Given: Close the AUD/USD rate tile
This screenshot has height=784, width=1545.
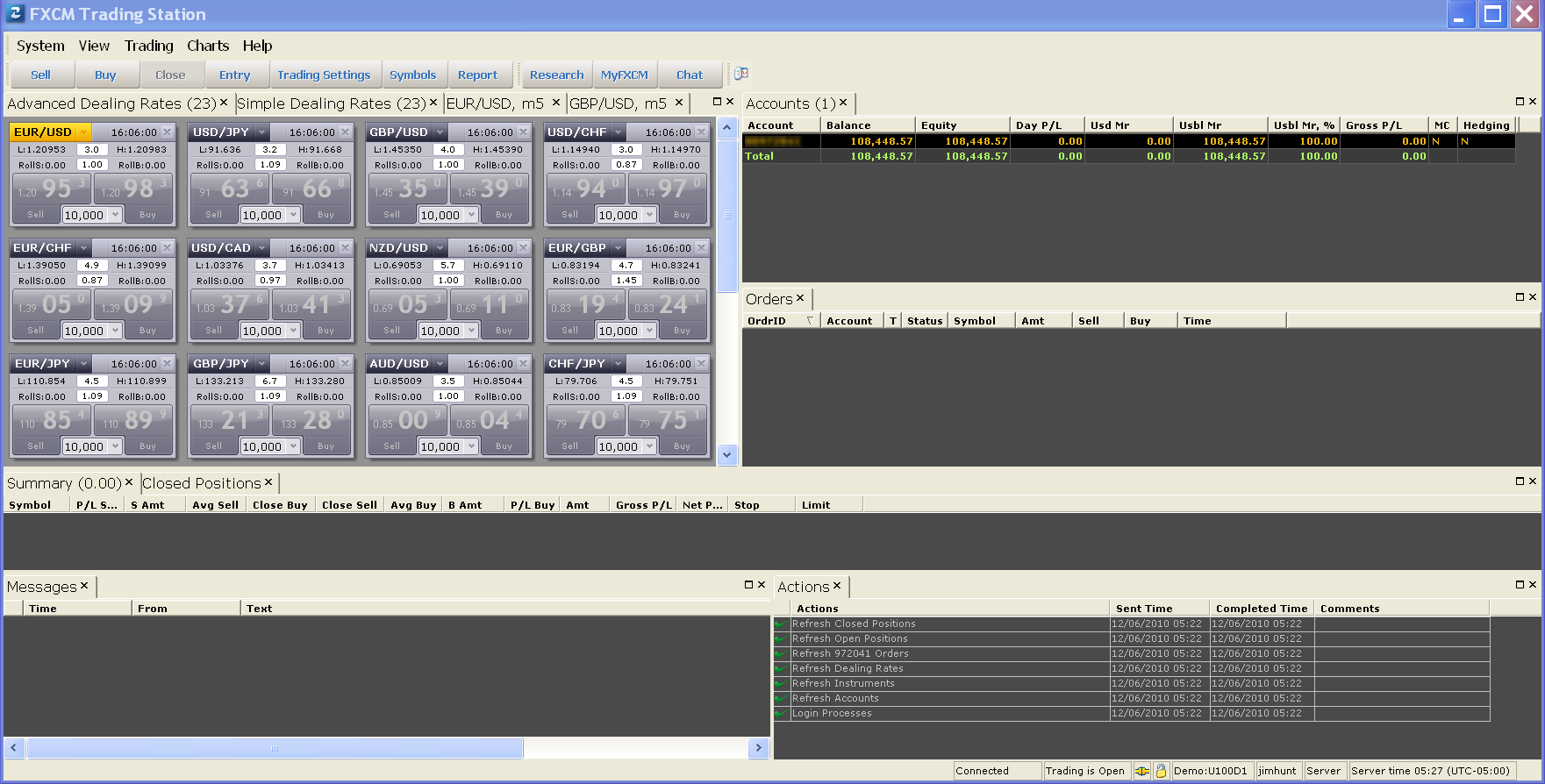Looking at the screenshot, I should [524, 364].
